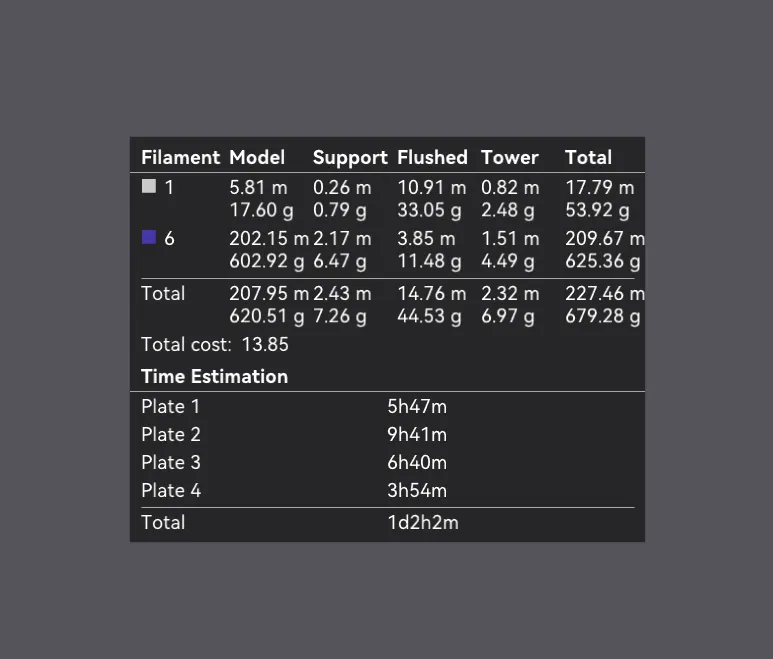Click the Time Estimation heading
The width and height of the screenshot is (773, 659).
214,377
